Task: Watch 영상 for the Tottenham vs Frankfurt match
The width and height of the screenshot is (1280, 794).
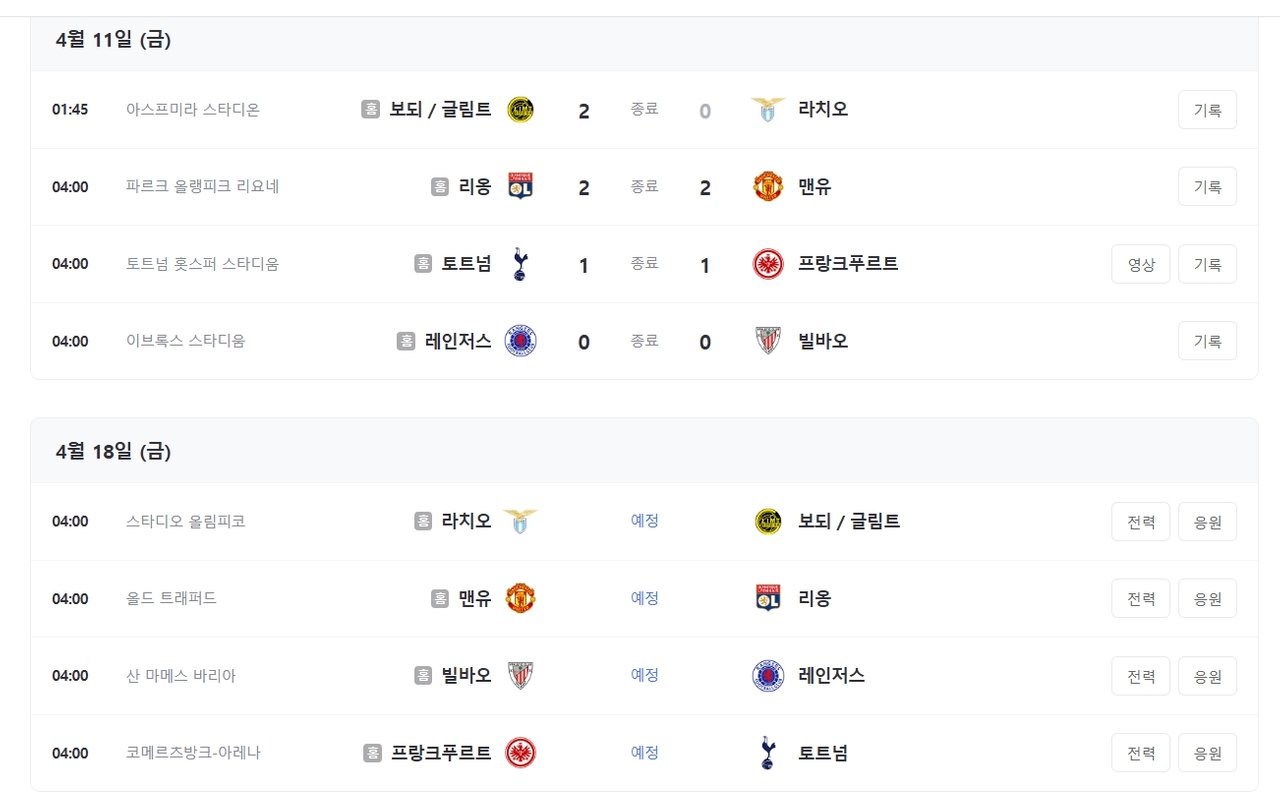Action: click(x=1141, y=264)
